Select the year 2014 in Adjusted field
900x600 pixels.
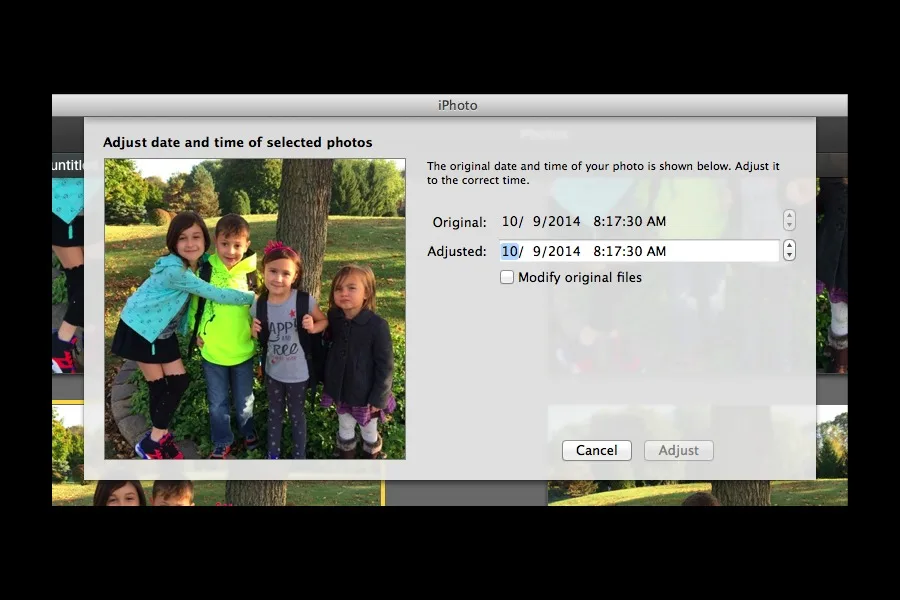tap(564, 251)
